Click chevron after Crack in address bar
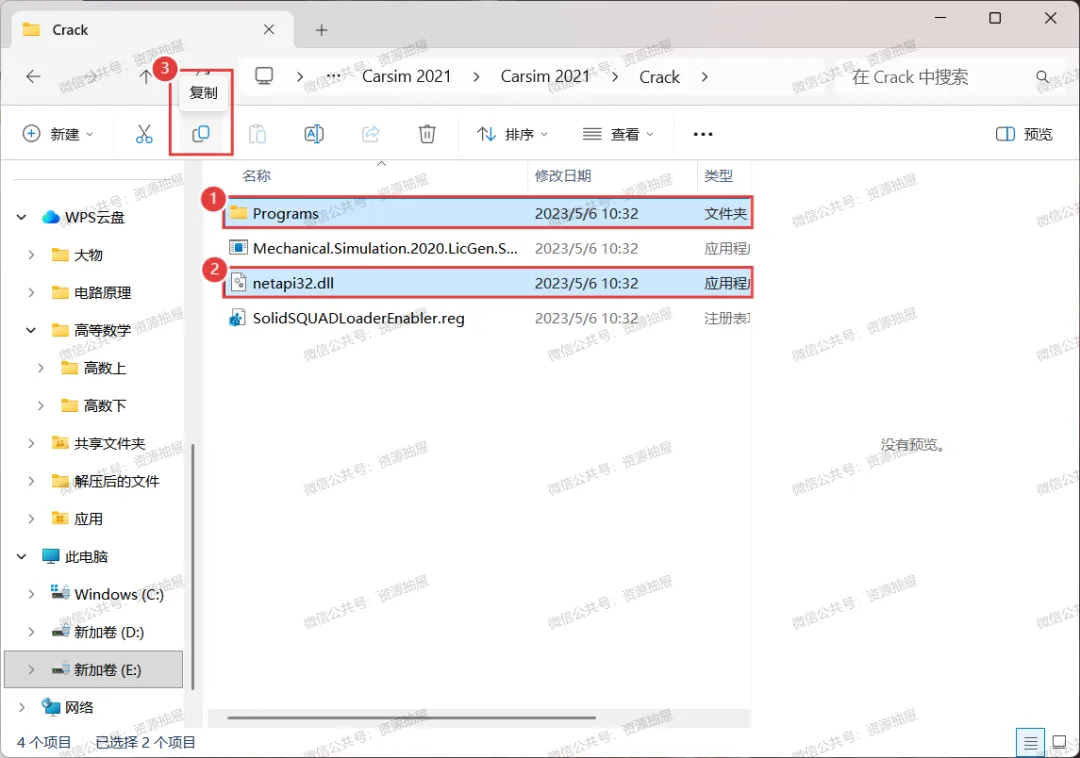This screenshot has width=1080, height=758. coord(704,76)
